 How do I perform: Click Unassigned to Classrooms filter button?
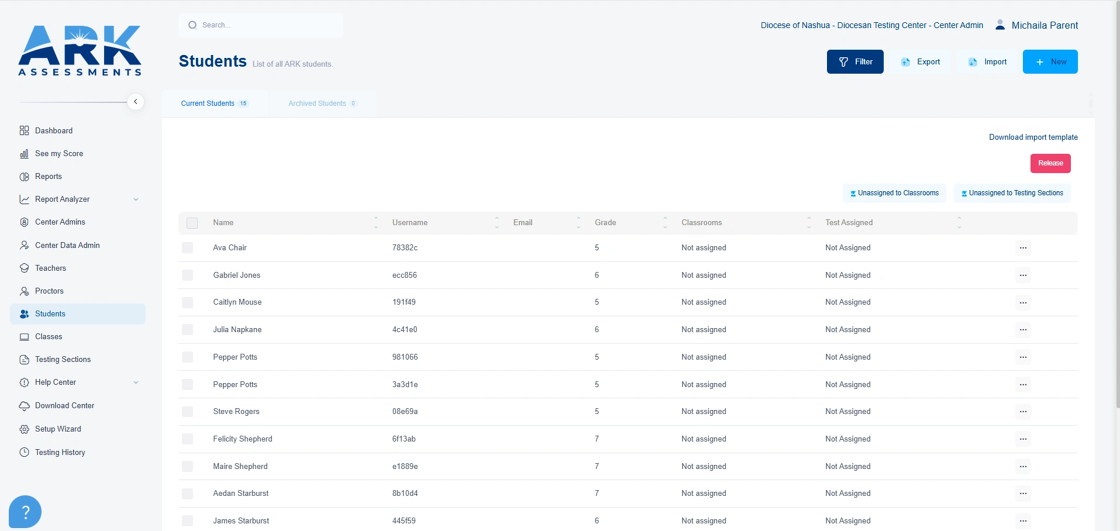point(894,193)
